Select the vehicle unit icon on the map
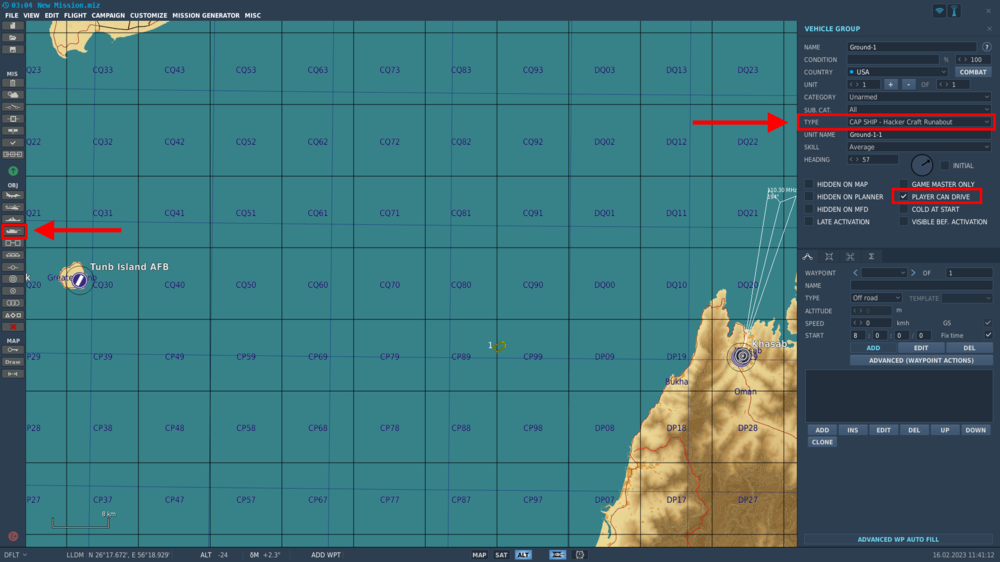This screenshot has height=562, width=1000. 500,346
